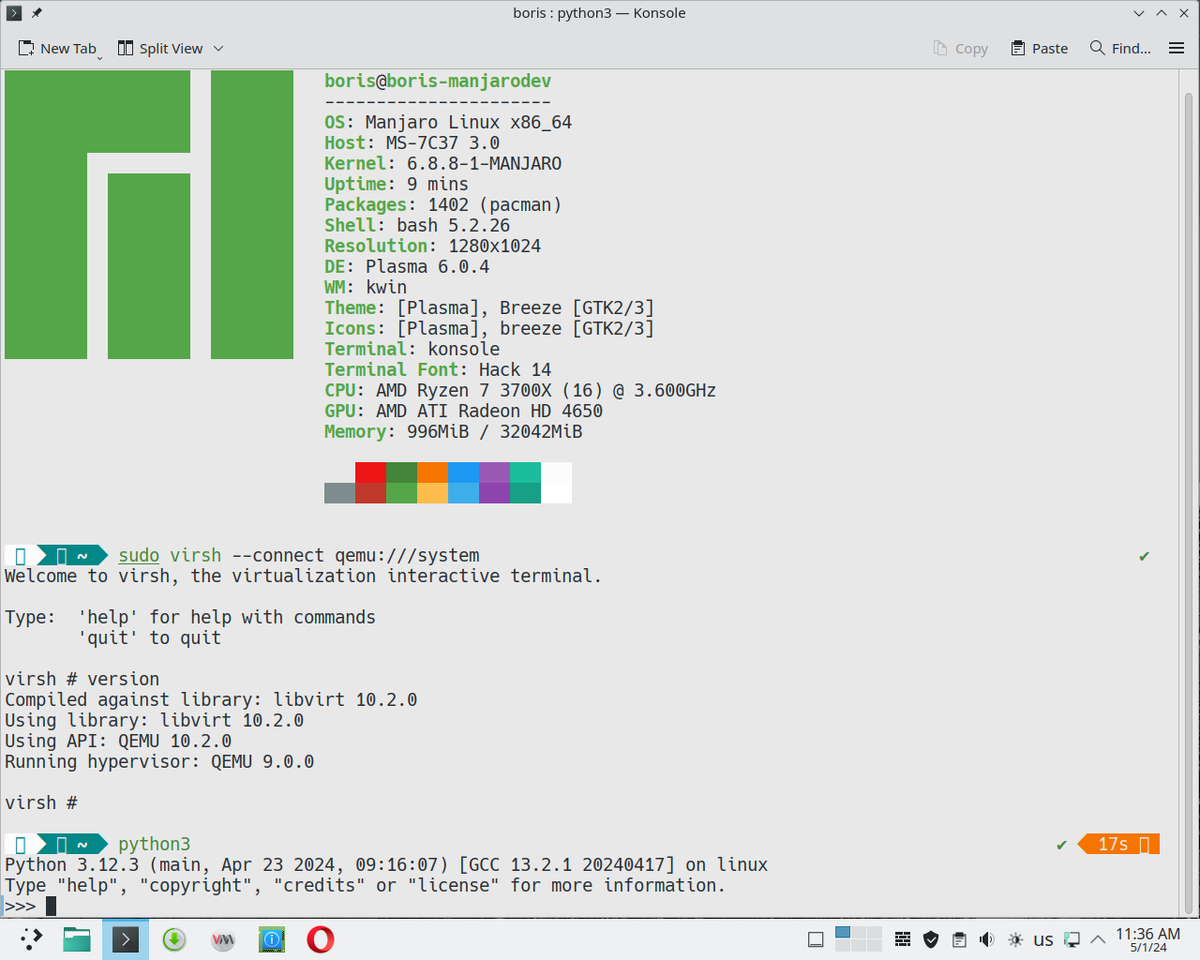
Task: Click the Show Desktop tray icon
Action: (x=815, y=940)
